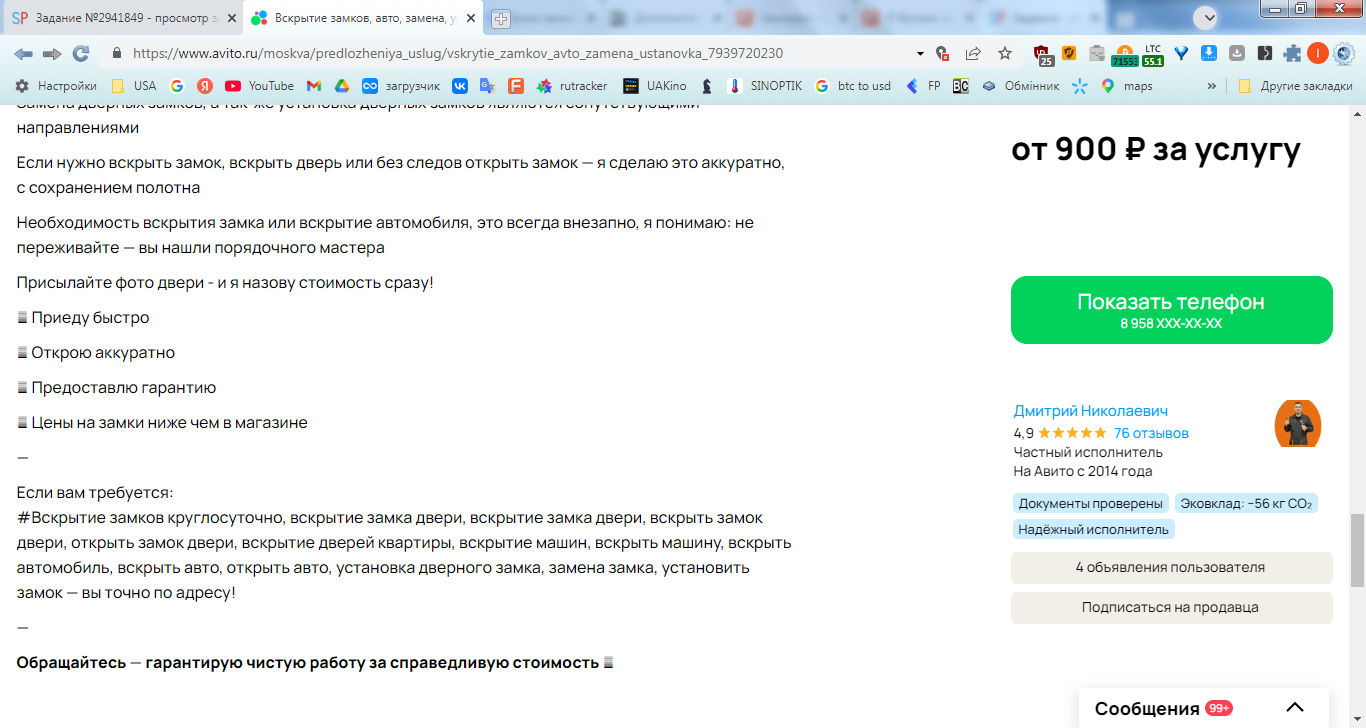Show hidden bookmarks via double chevron
The height and width of the screenshot is (728, 1366).
pyautogui.click(x=1212, y=86)
